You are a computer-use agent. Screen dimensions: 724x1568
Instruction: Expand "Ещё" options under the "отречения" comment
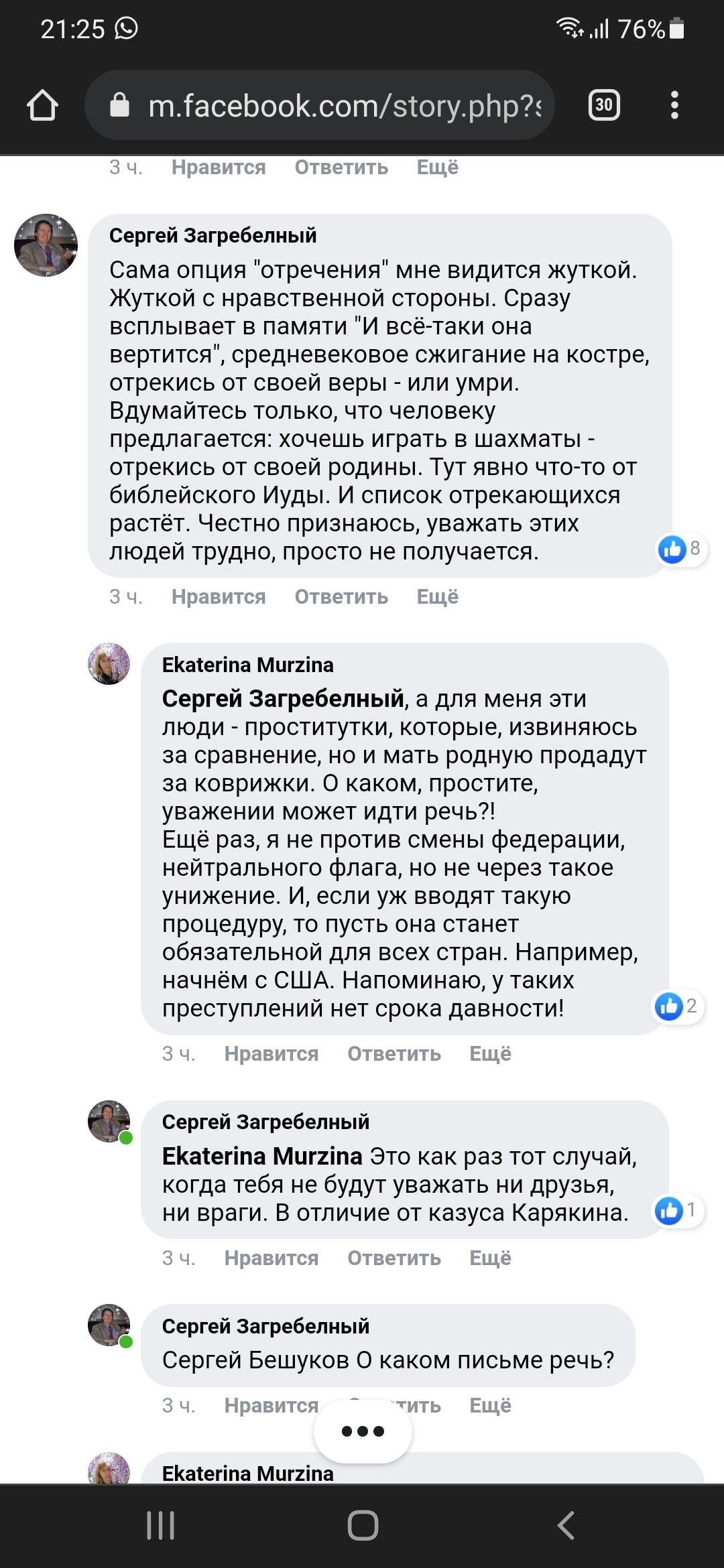point(437,597)
